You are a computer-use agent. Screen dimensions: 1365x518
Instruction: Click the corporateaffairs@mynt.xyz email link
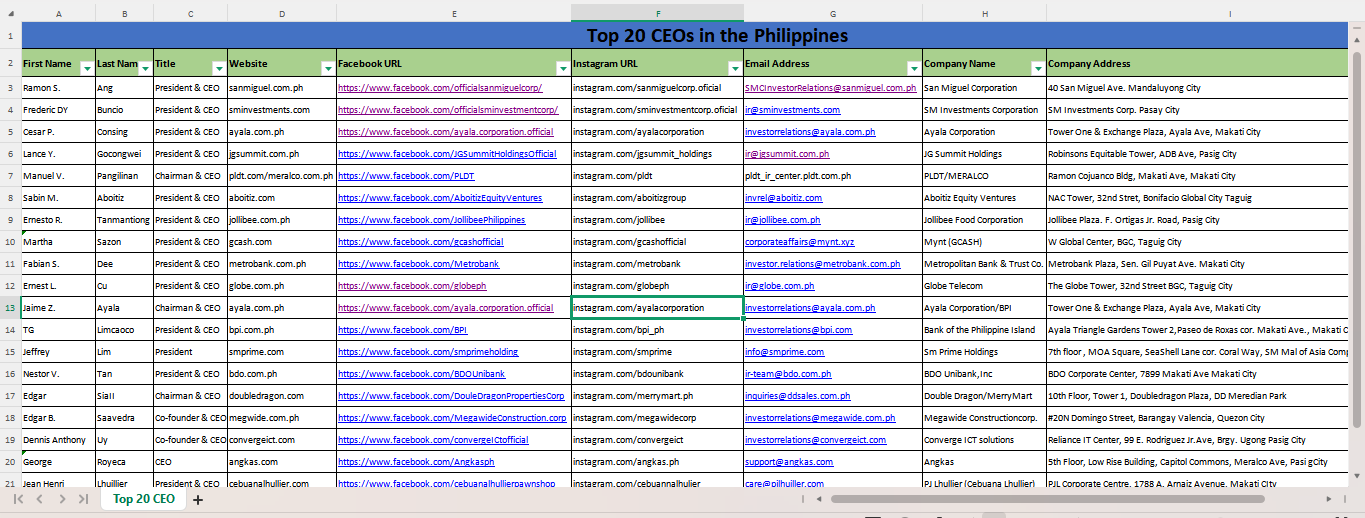pyautogui.click(x=800, y=242)
